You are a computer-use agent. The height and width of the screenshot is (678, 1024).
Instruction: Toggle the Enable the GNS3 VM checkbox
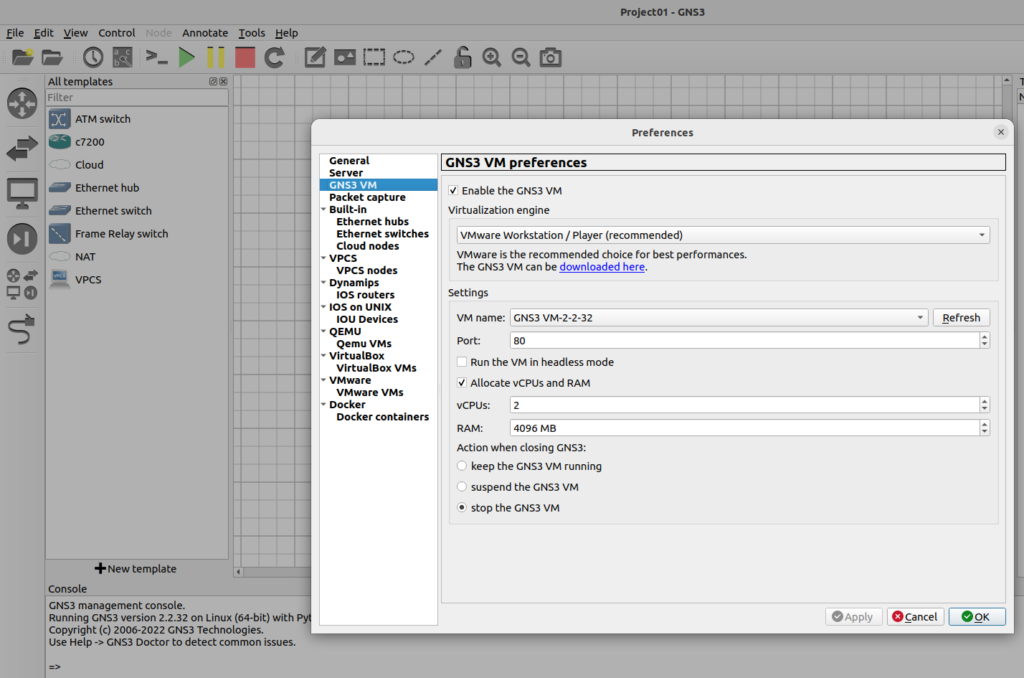(454, 190)
